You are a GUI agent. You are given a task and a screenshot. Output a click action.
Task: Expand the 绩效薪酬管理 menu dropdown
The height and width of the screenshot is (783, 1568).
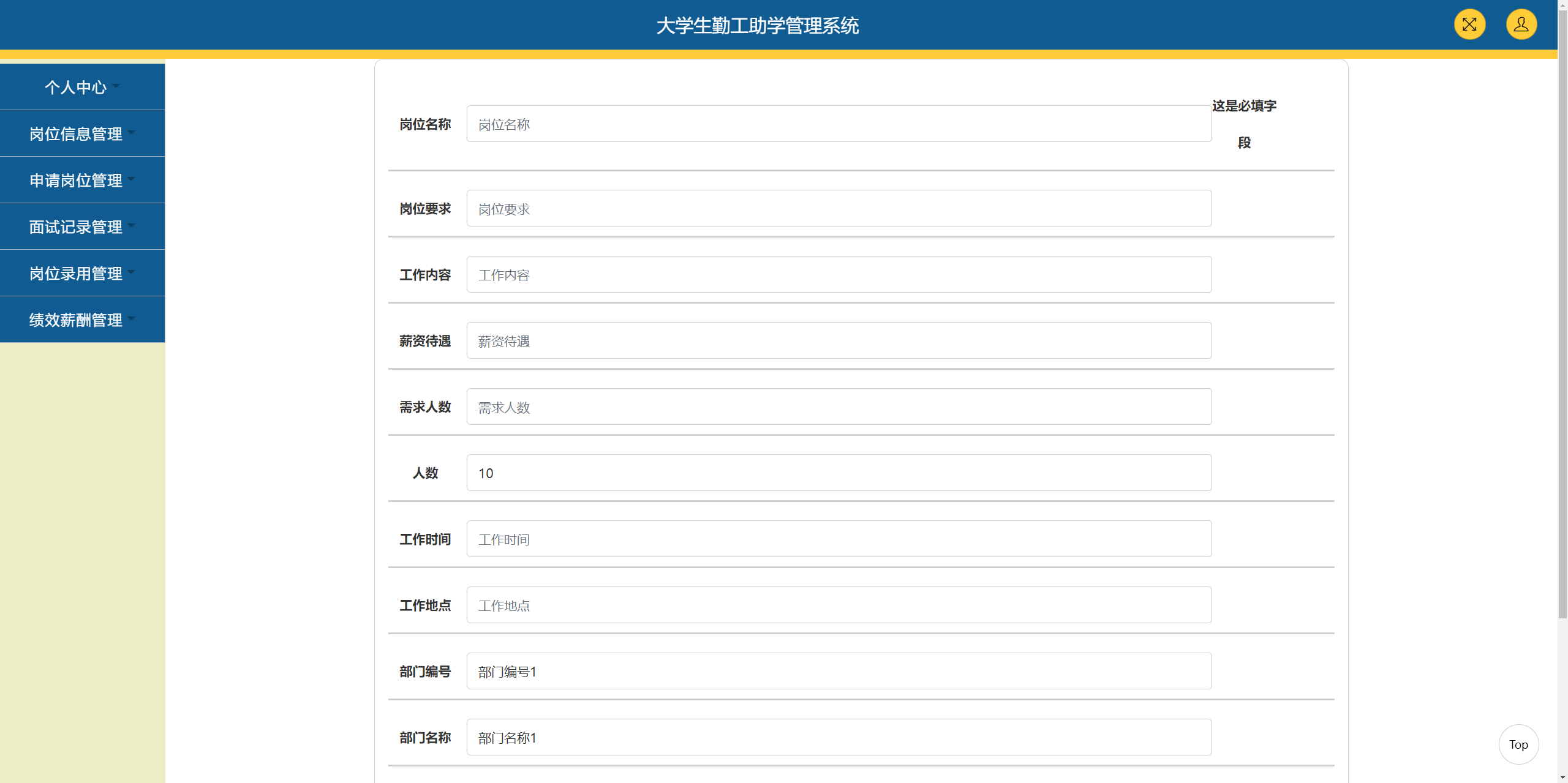tap(130, 319)
